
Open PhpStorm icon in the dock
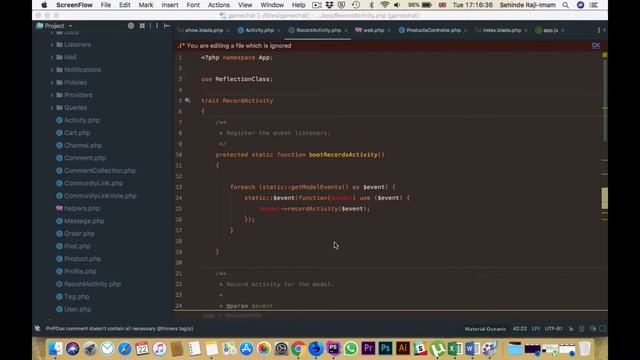click(x=333, y=349)
